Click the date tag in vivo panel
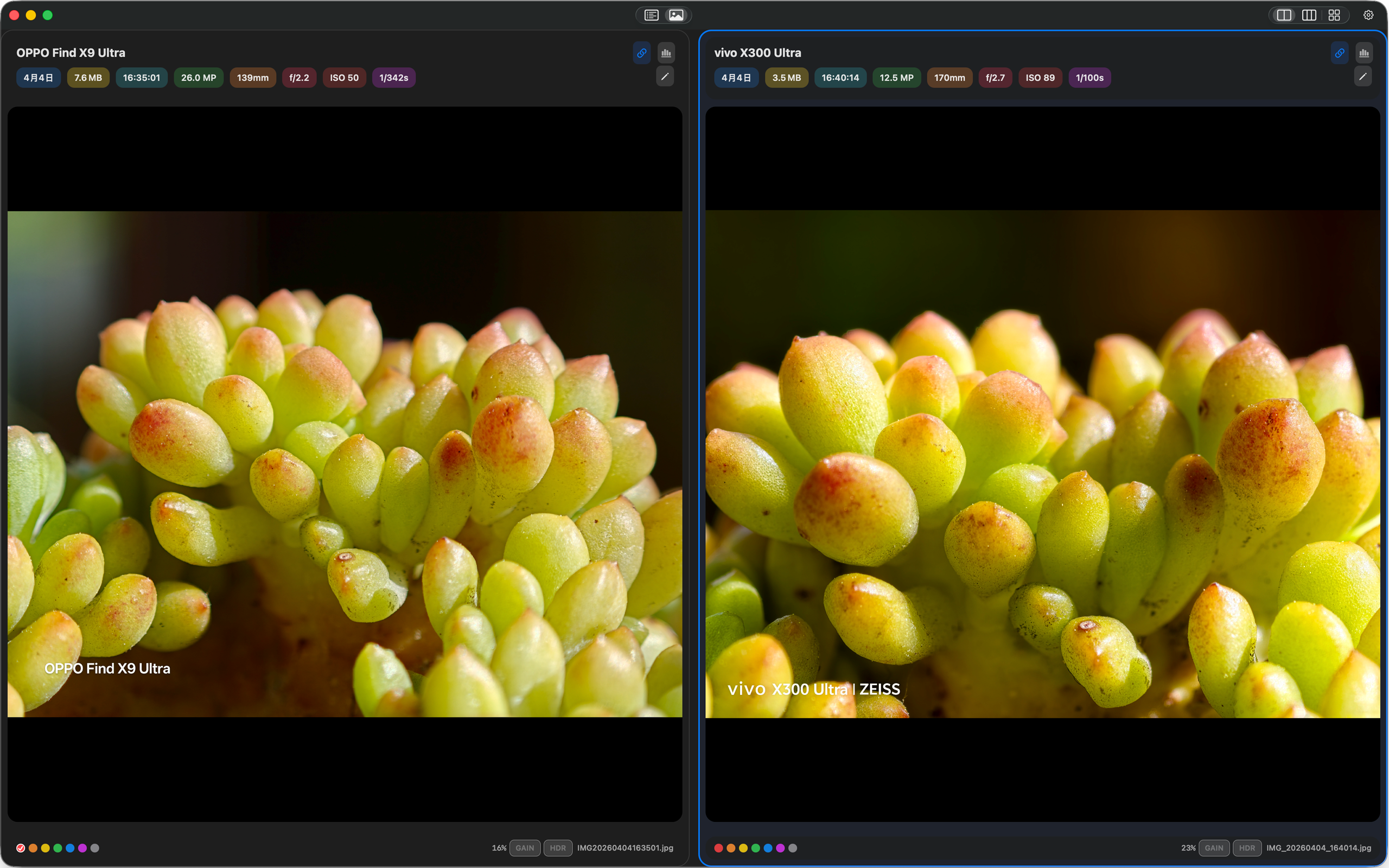Screen dimensions: 1389x868 click(736, 78)
